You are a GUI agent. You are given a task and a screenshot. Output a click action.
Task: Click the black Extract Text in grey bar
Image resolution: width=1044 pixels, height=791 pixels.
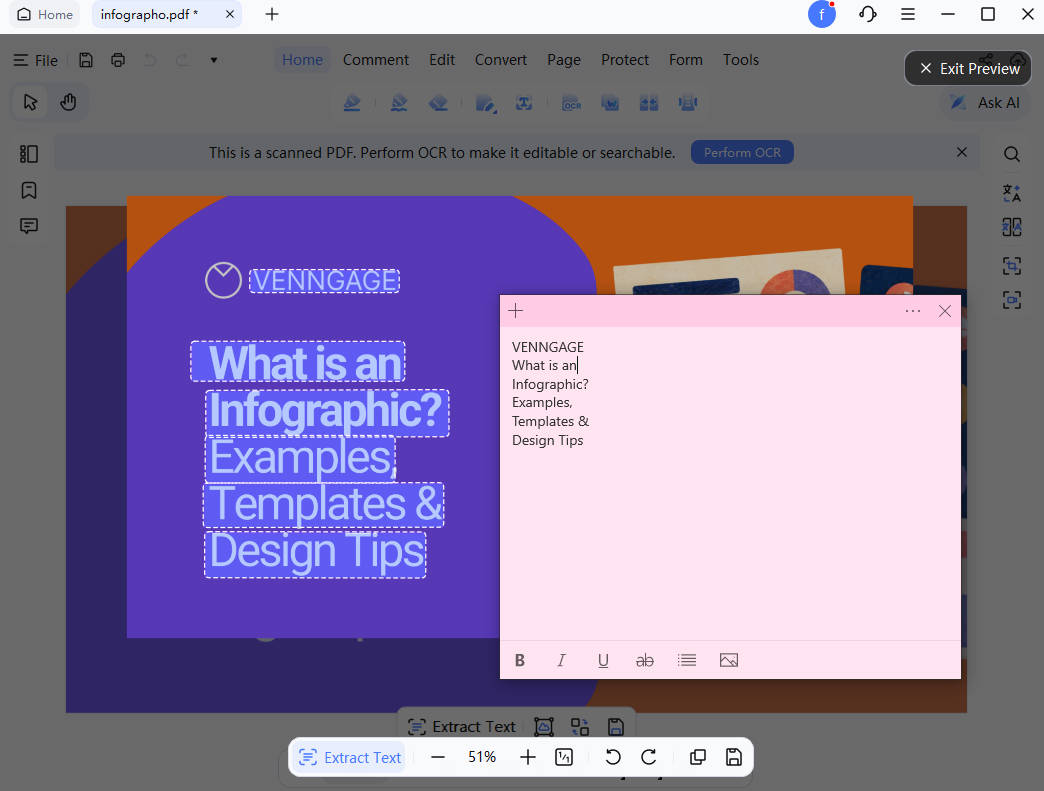pos(461,726)
